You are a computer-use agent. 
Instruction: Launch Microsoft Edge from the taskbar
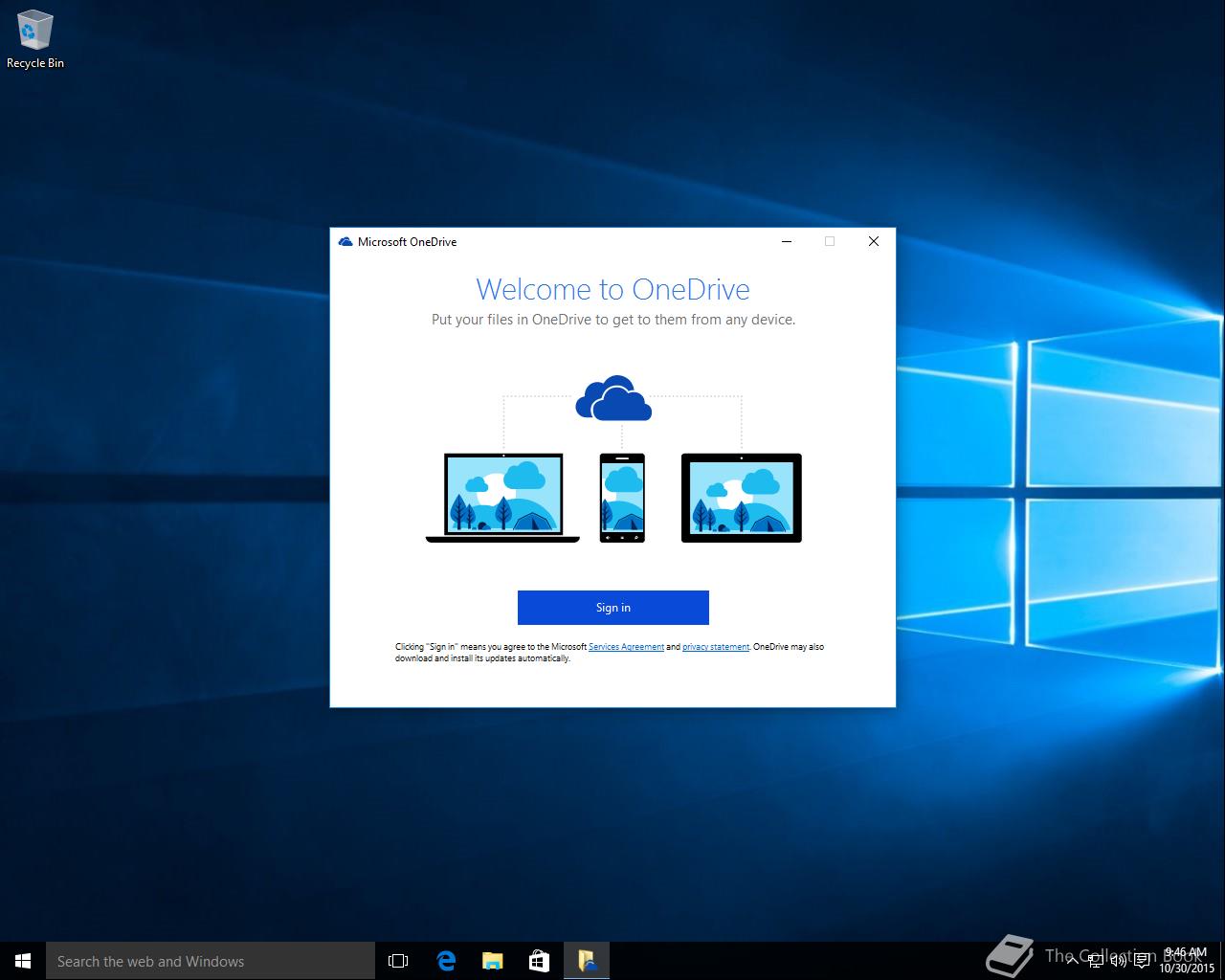446,961
